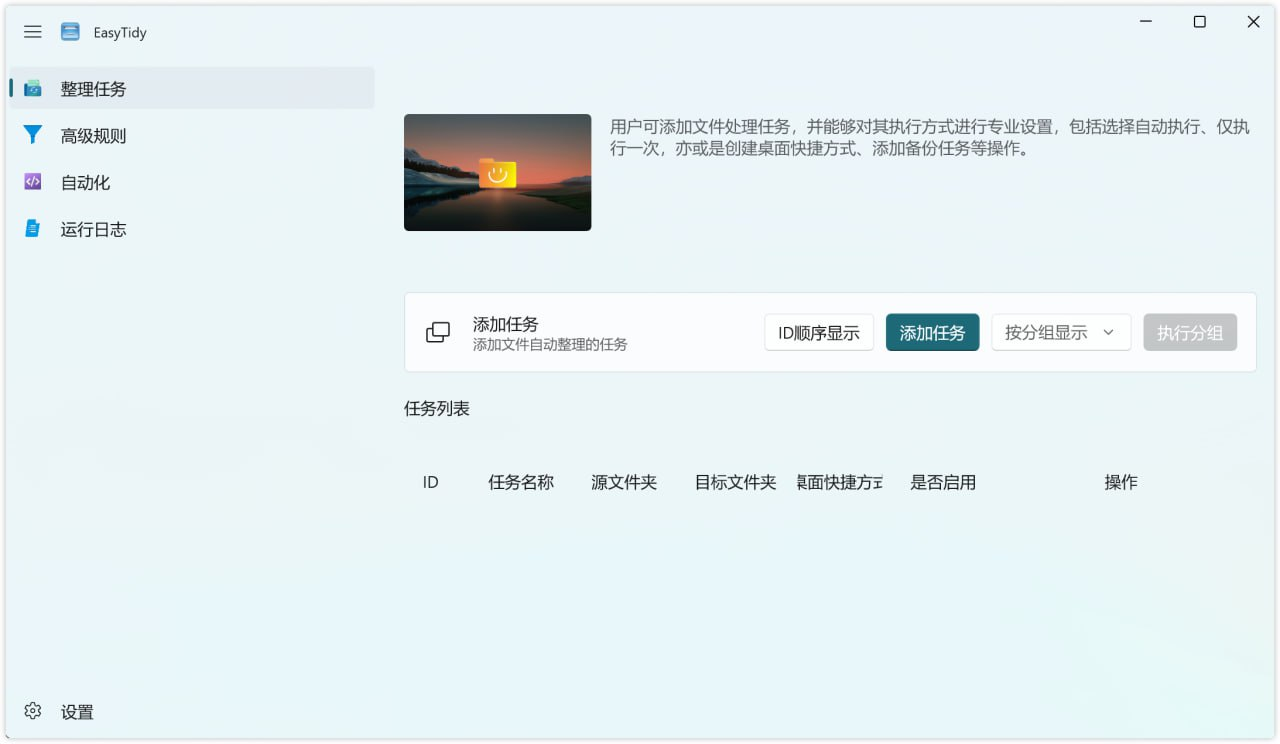The width and height of the screenshot is (1280, 744).
Task: Sort by the ID column header
Action: coord(430,482)
